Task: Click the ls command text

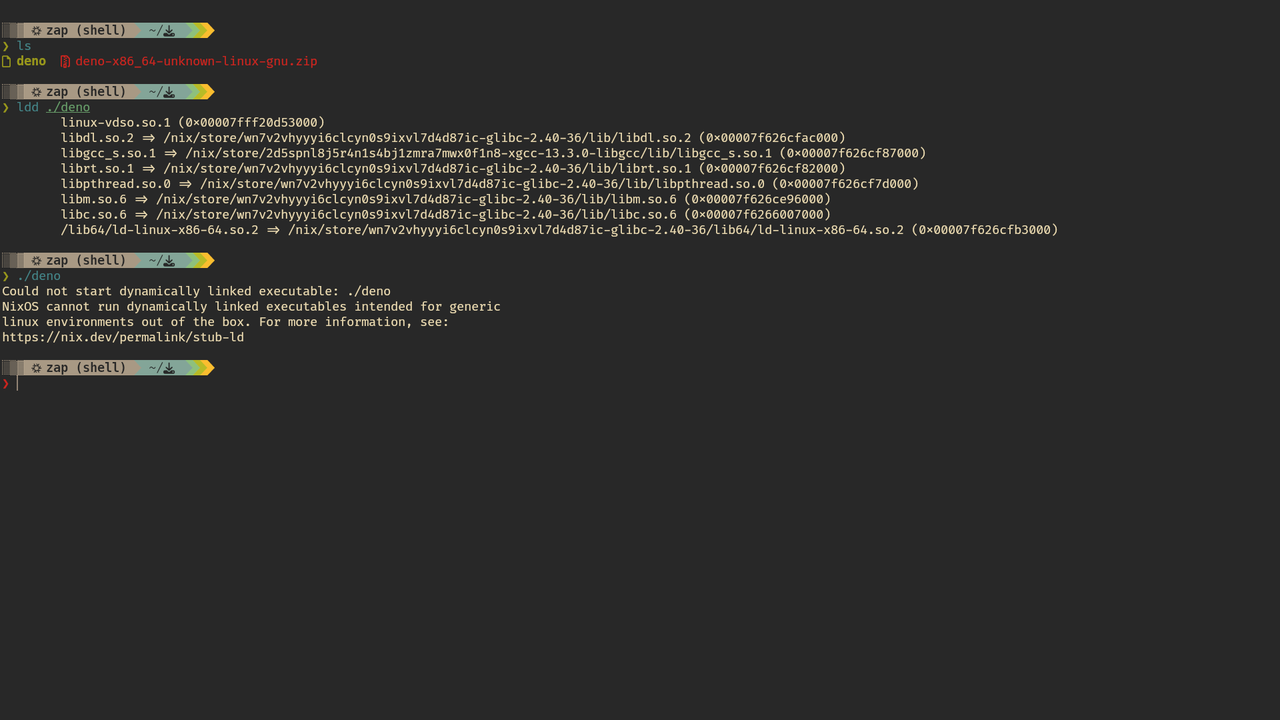Action: pyautogui.click(x=24, y=46)
